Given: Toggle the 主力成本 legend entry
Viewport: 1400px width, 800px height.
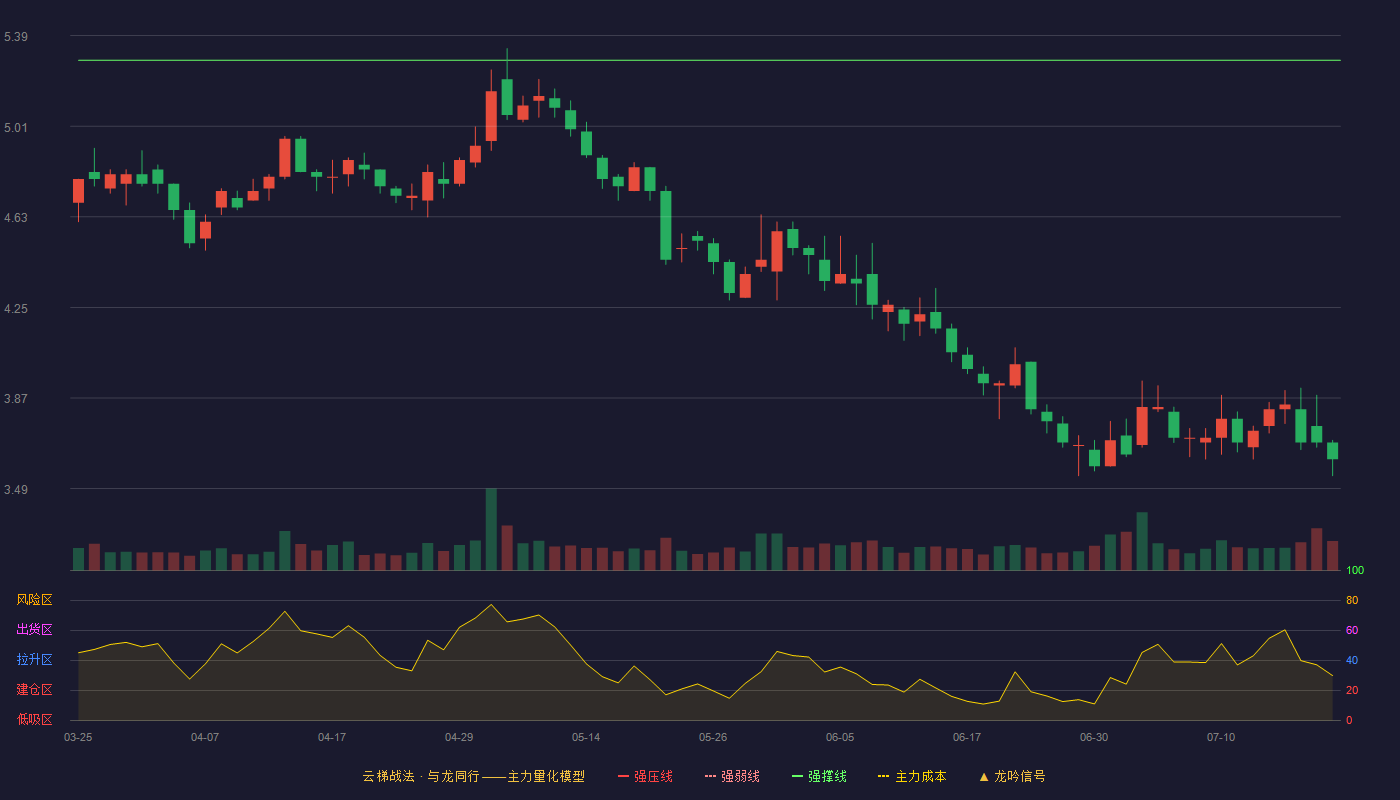Looking at the screenshot, I should [x=912, y=776].
